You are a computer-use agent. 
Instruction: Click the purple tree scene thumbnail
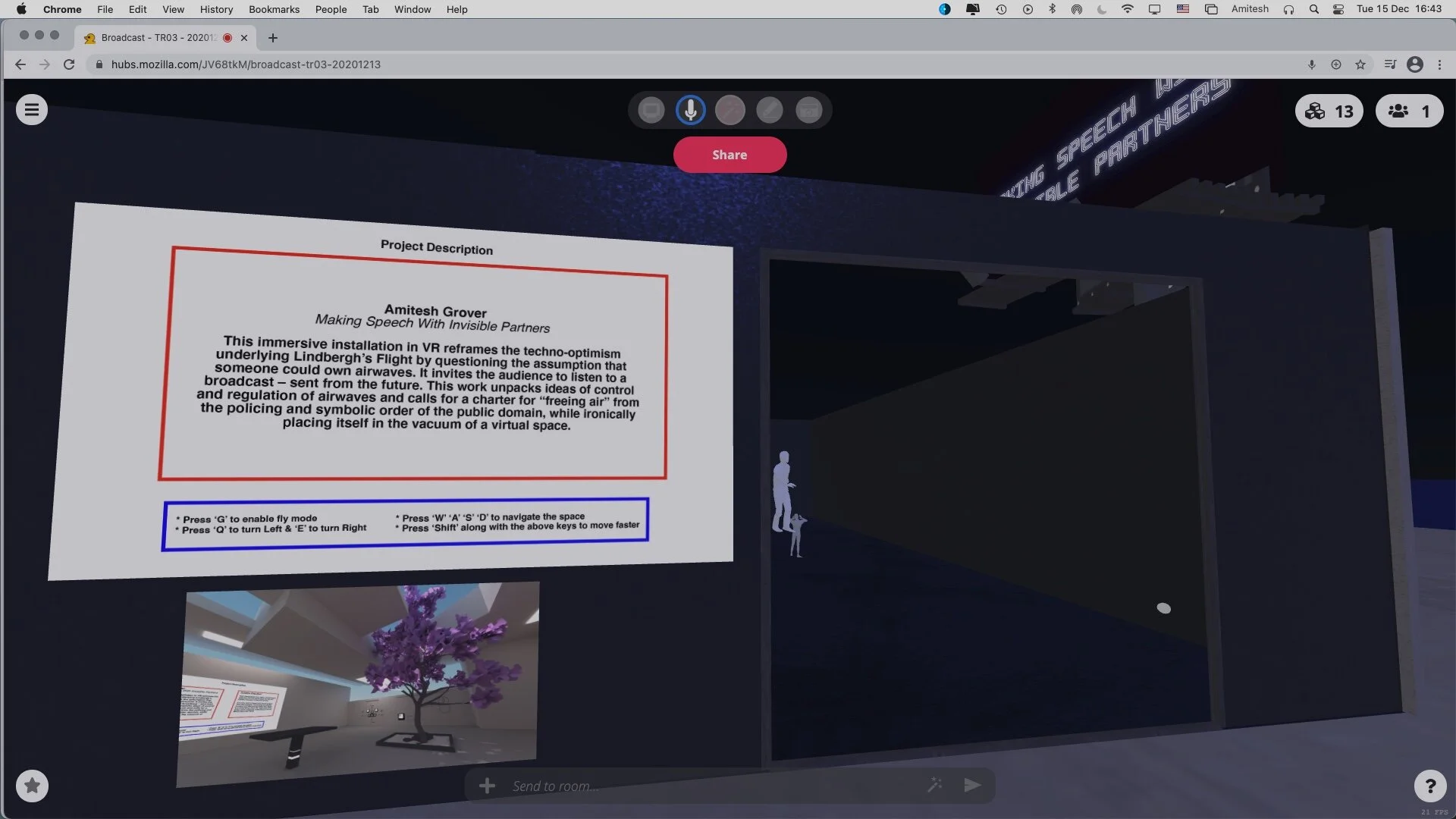coord(358,682)
